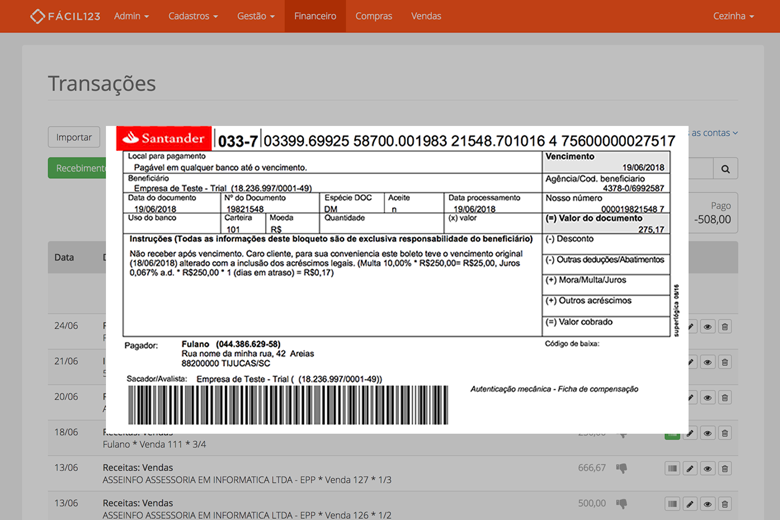Expand the Cezinha user menu
Viewport: 780px width, 520px height.
coord(733,16)
